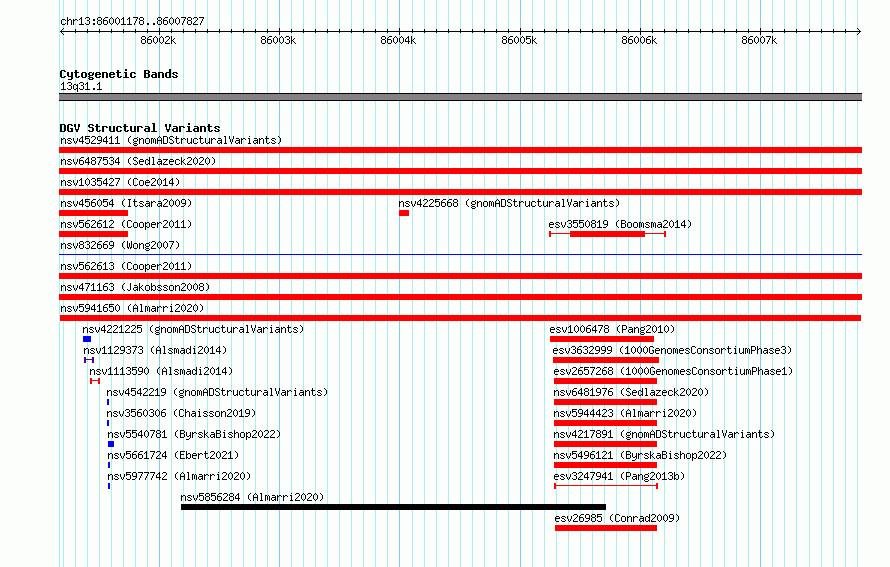Image resolution: width=890 pixels, height=567 pixels.
Task: Click the chr13:86001178..86007827 coordinate label
Action: (132, 21)
